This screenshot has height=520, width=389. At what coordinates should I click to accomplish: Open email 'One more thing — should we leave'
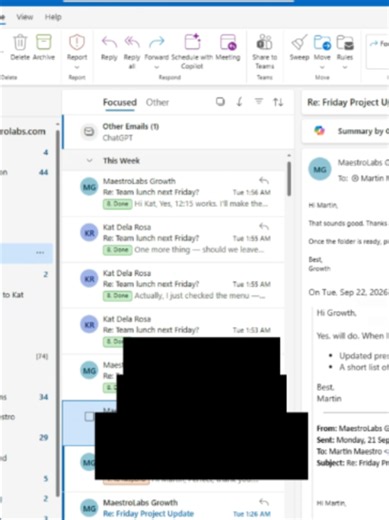click(174, 239)
